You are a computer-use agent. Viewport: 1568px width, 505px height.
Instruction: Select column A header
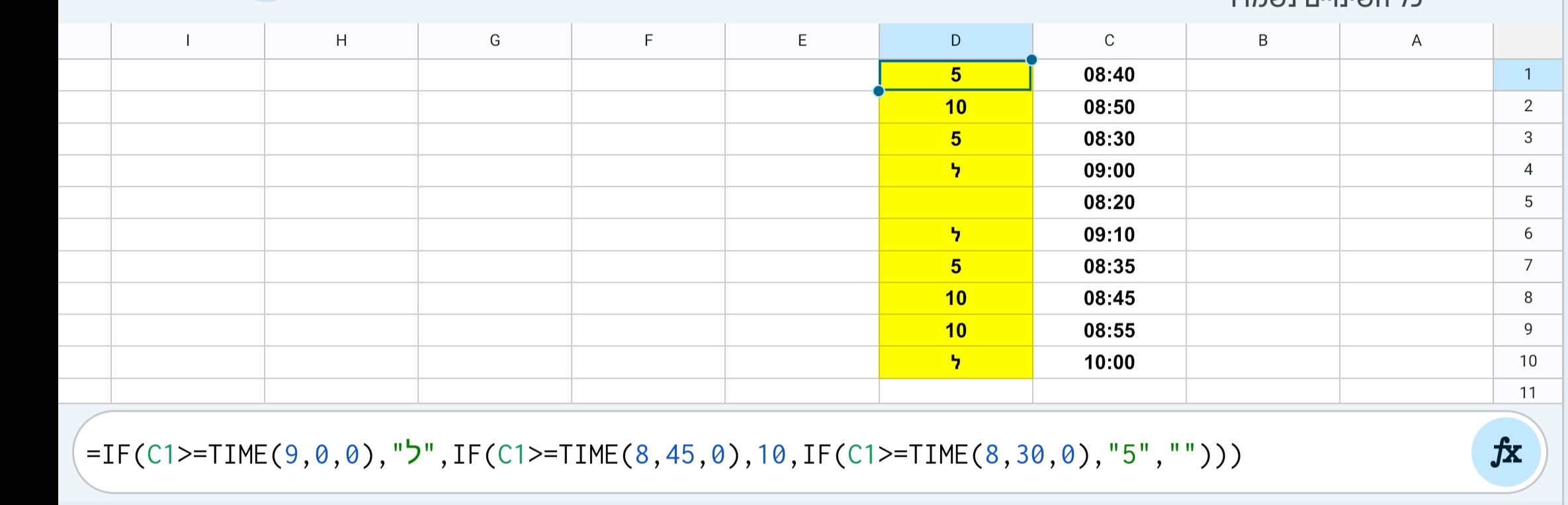tap(1416, 41)
